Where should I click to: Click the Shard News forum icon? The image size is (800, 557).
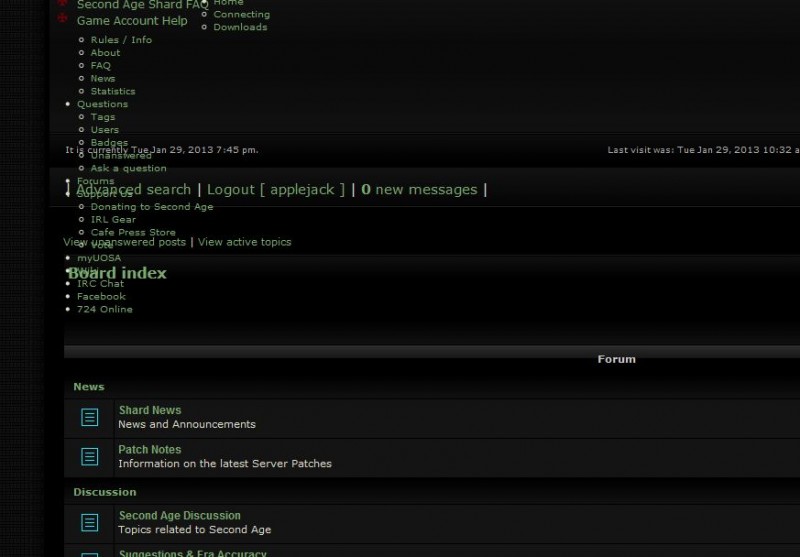click(x=89, y=417)
